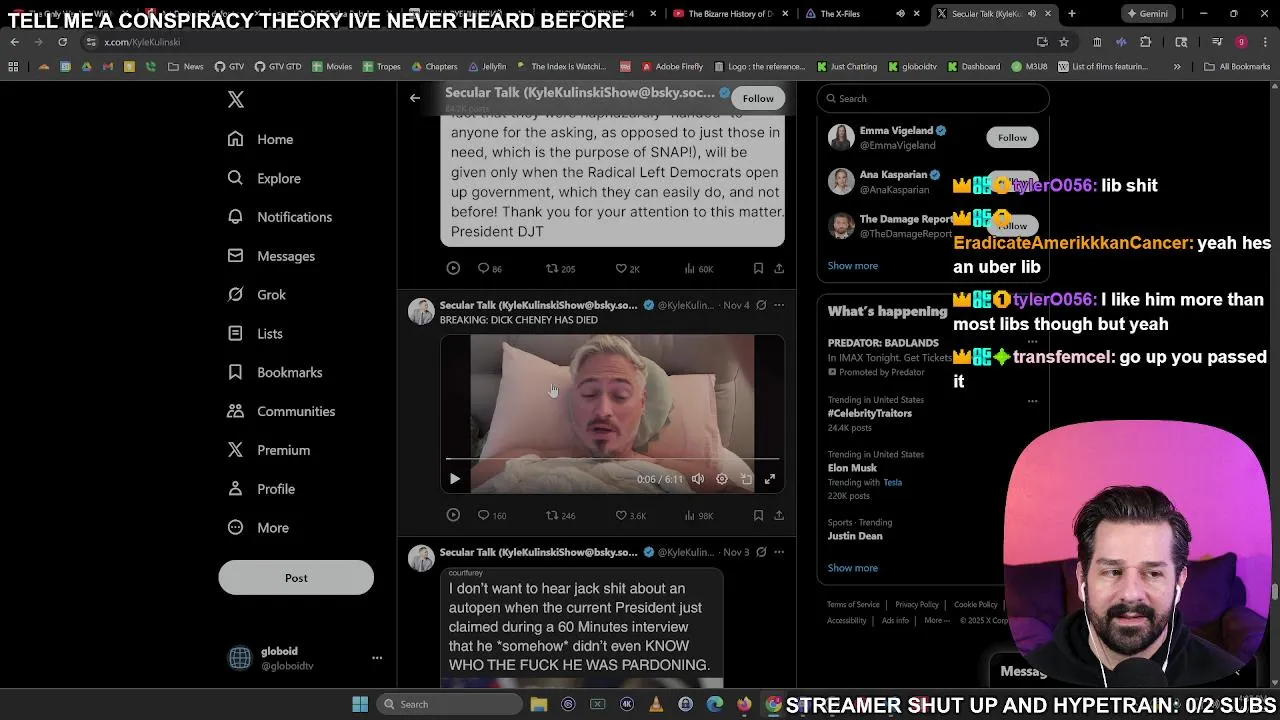The height and width of the screenshot is (720, 1280).
Task: Open Grok from the sidebar
Action: 257,295
